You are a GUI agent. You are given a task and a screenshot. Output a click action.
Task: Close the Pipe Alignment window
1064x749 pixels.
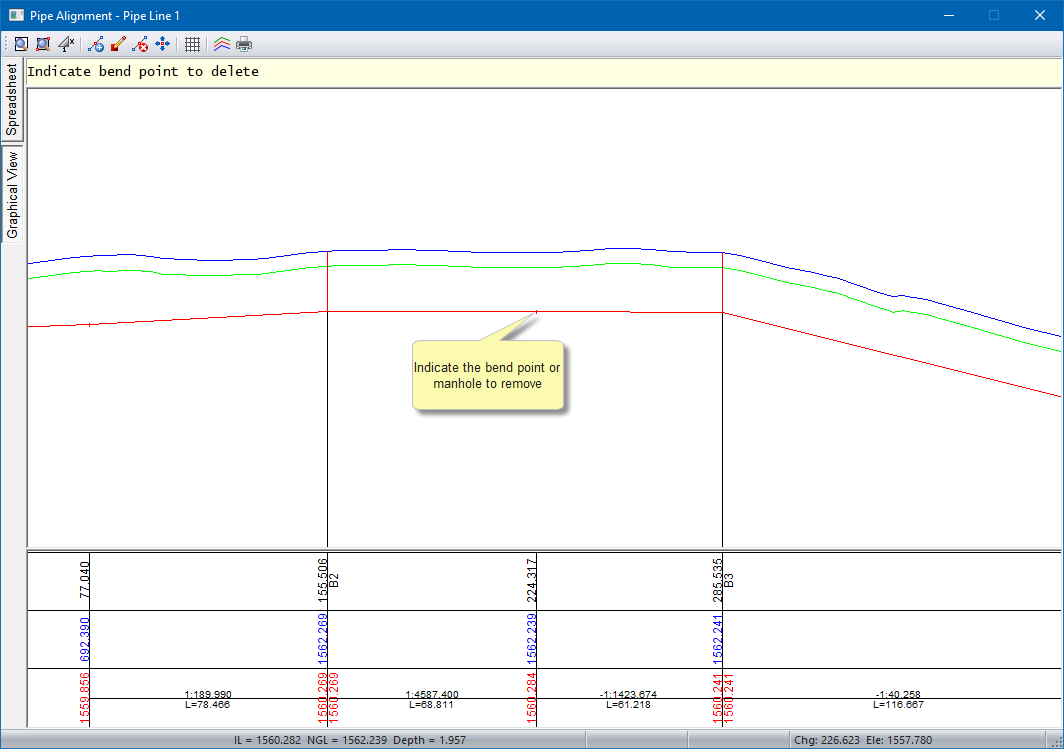(x=1040, y=15)
